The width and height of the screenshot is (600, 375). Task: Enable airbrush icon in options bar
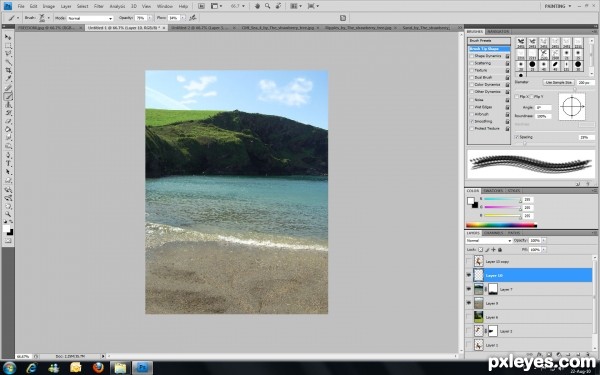coord(193,18)
